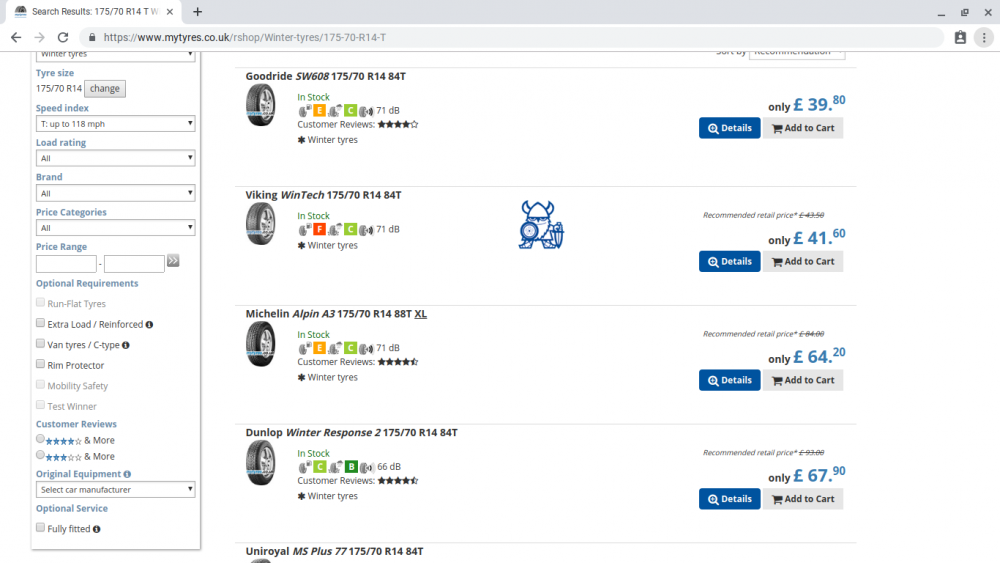Click minimum price range field
1000x563 pixels.
66,263
